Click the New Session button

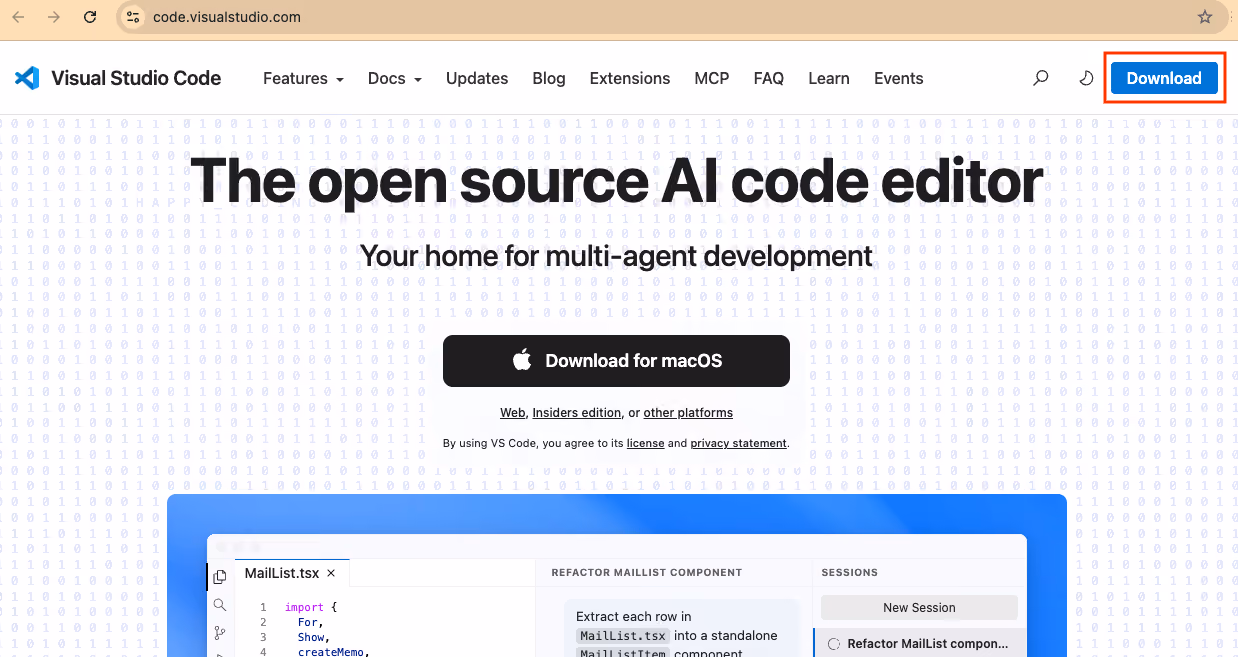coord(919,607)
